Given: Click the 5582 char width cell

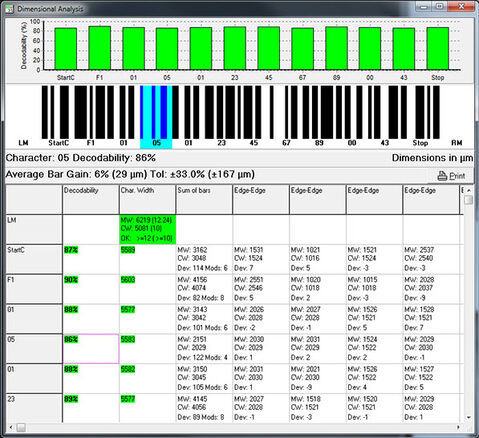Looking at the screenshot, I should (x=147, y=378).
